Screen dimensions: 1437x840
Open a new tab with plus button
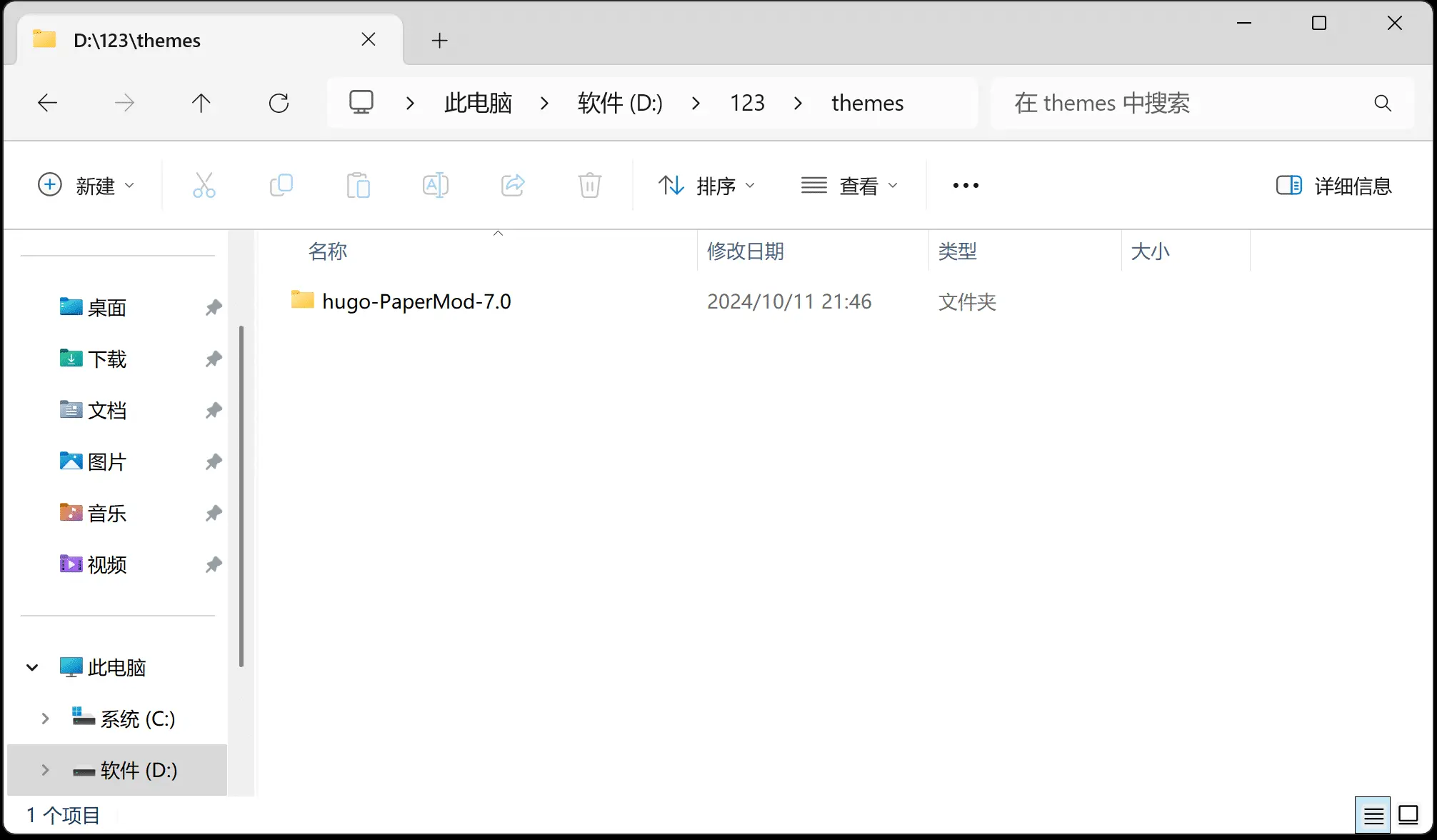pos(439,41)
